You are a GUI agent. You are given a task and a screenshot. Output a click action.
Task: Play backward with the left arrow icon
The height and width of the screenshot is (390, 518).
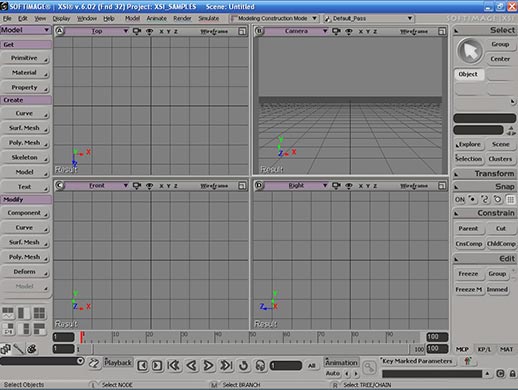[x=192, y=366]
